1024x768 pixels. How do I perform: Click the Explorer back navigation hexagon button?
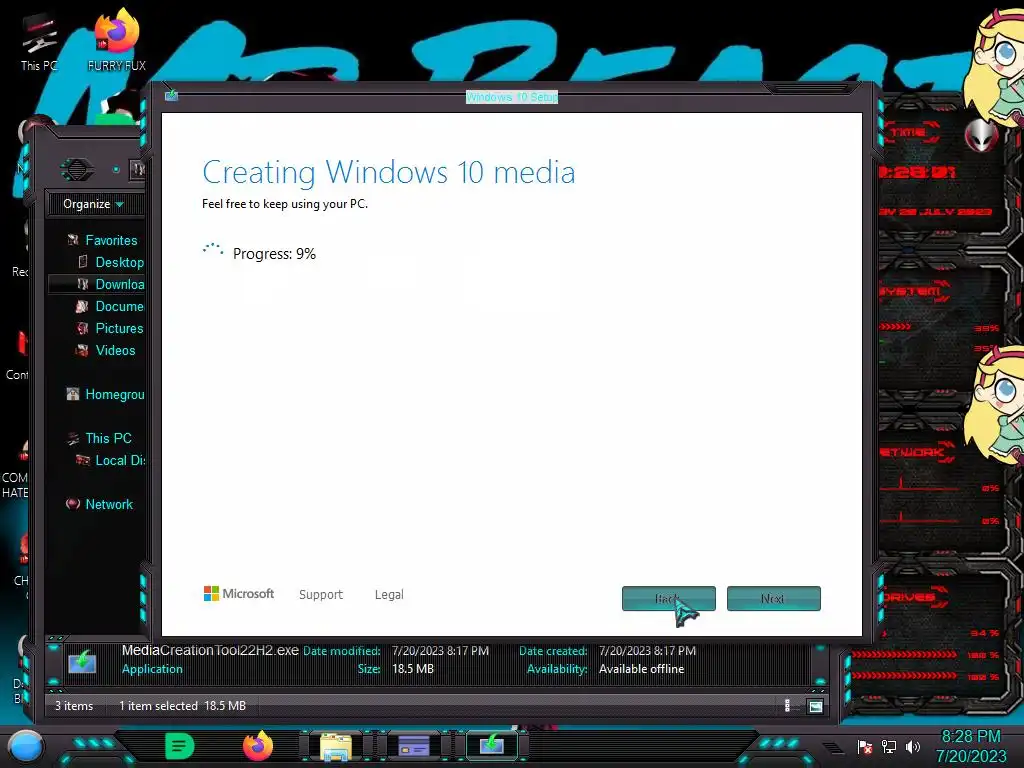(77, 170)
